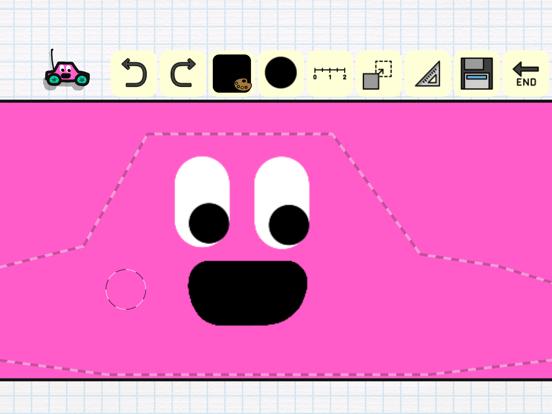Click the END back-arrow button
Screen dimensions: 552x414
[526, 74]
